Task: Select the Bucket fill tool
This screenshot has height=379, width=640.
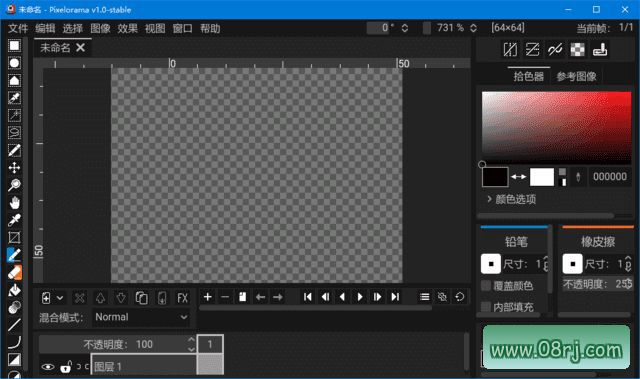Action: point(14,290)
